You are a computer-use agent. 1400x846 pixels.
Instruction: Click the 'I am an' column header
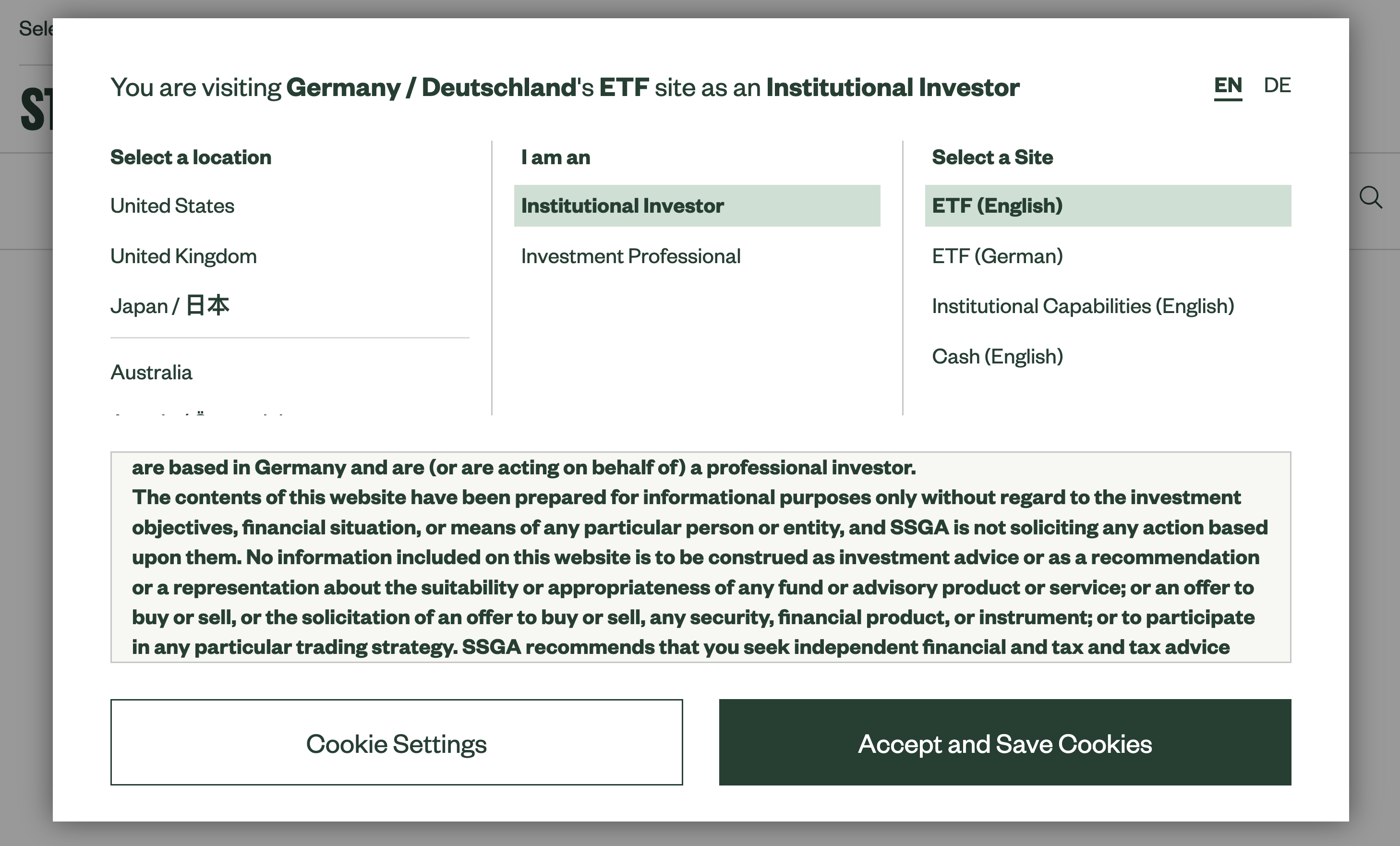pyautogui.click(x=555, y=157)
